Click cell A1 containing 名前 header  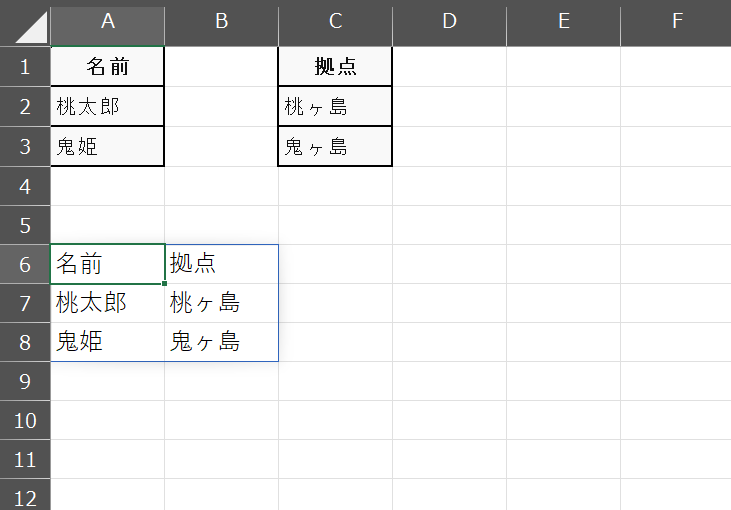coord(108,67)
